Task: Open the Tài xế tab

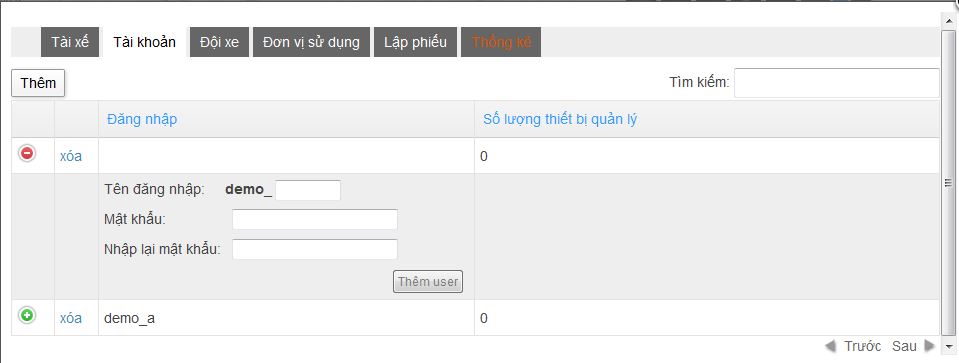Action: (70, 42)
